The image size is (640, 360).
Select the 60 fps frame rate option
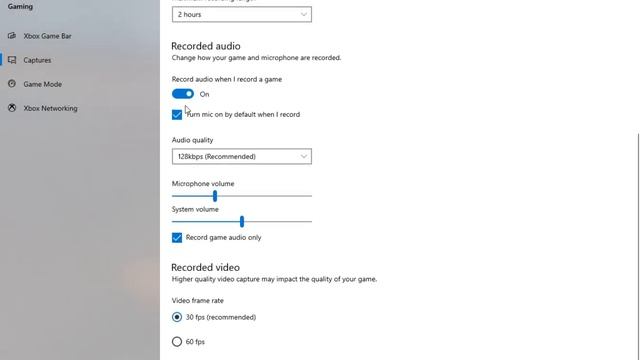click(177, 342)
